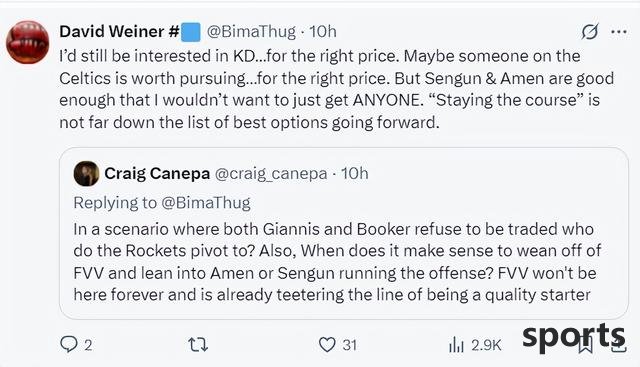Click the Grok circle-slash icon
This screenshot has width=640, height=367.
coord(590,31)
